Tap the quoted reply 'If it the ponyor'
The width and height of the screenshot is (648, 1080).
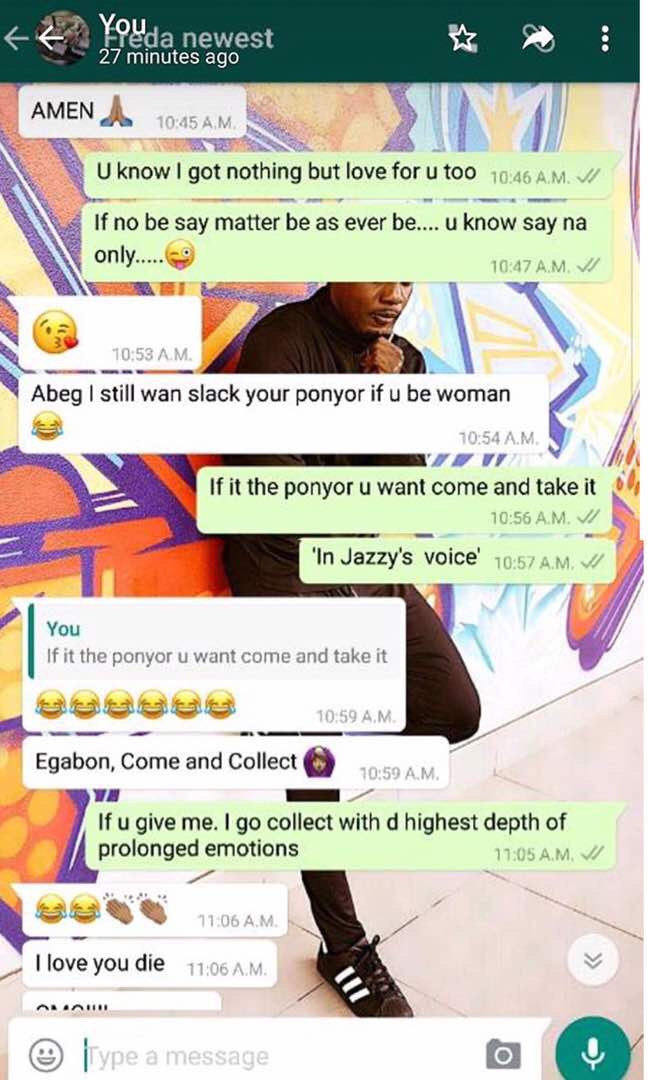[x=215, y=642]
